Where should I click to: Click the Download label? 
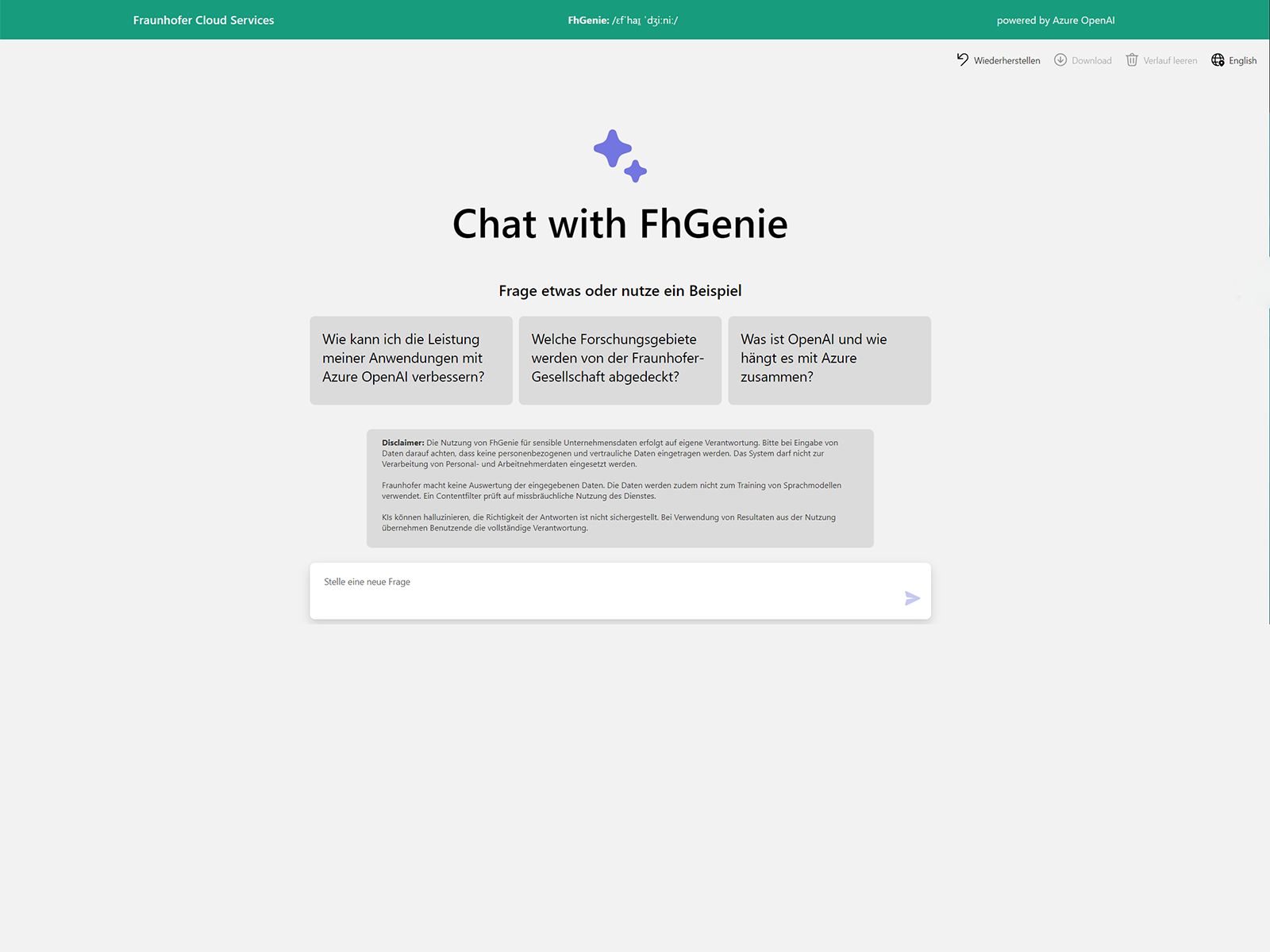tap(1091, 60)
